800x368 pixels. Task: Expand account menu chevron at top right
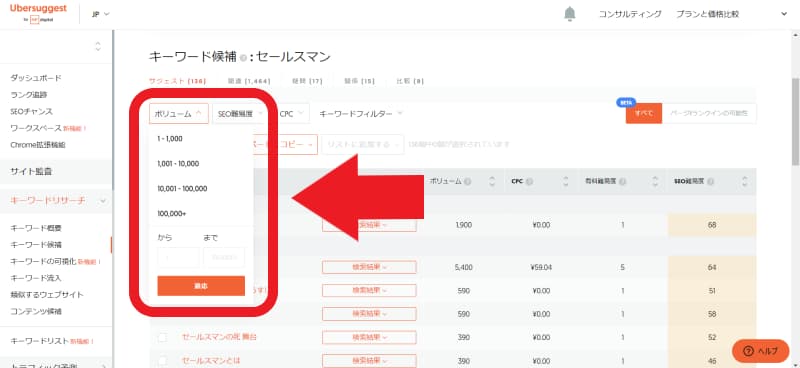coord(784,14)
